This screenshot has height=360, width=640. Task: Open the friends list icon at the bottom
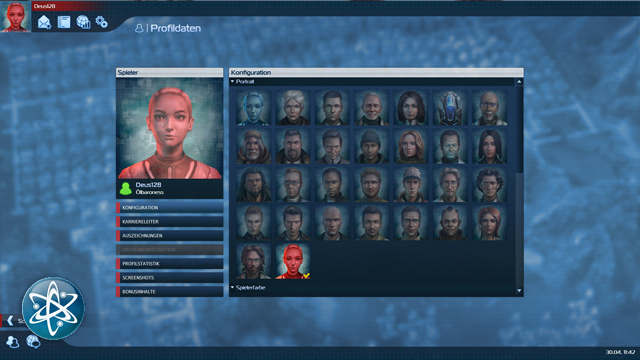(13, 341)
